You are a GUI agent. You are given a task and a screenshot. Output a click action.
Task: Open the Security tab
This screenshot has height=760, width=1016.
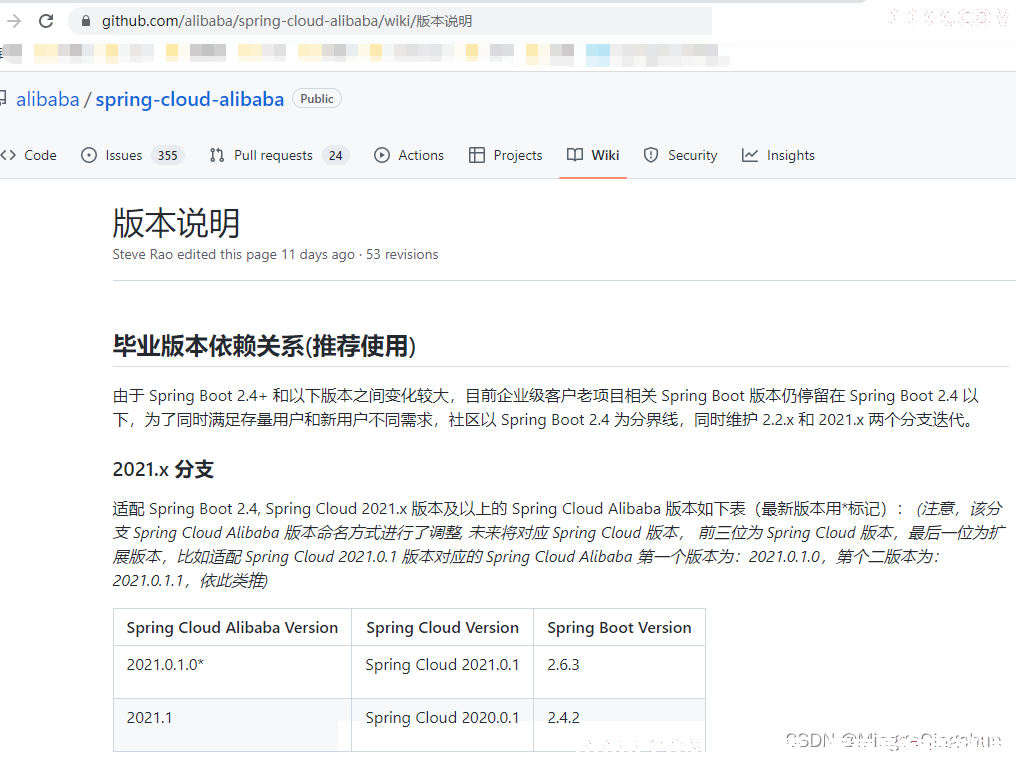(x=680, y=155)
